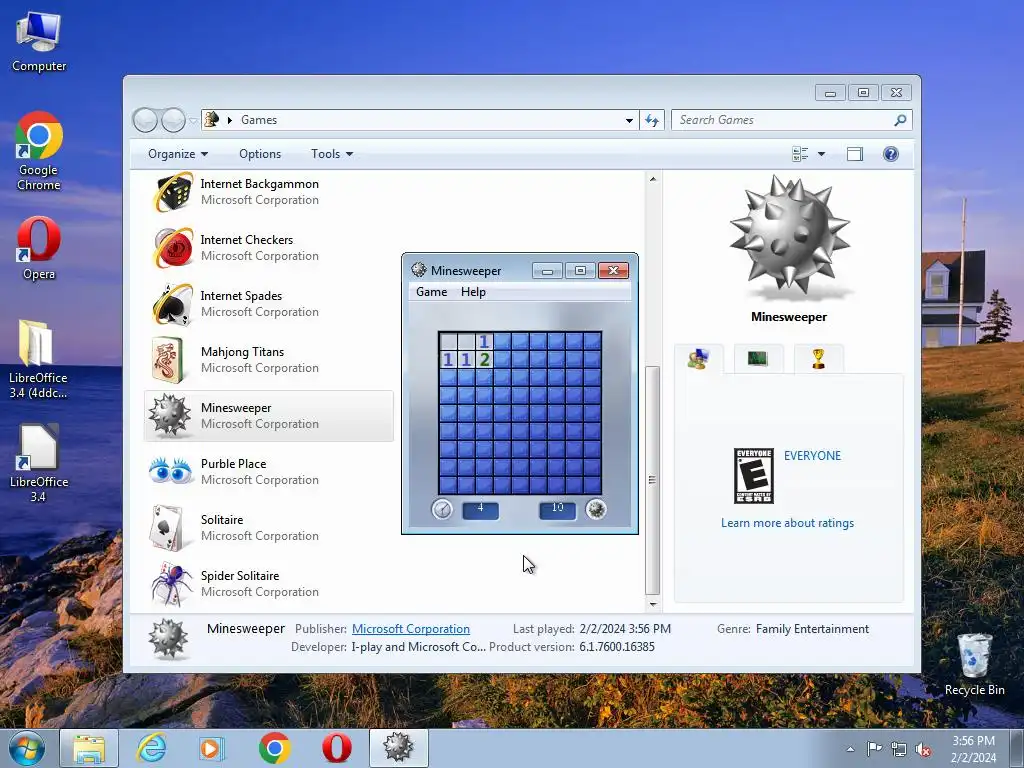Click the revealed 2 tile in Minesweeper

coord(484,359)
